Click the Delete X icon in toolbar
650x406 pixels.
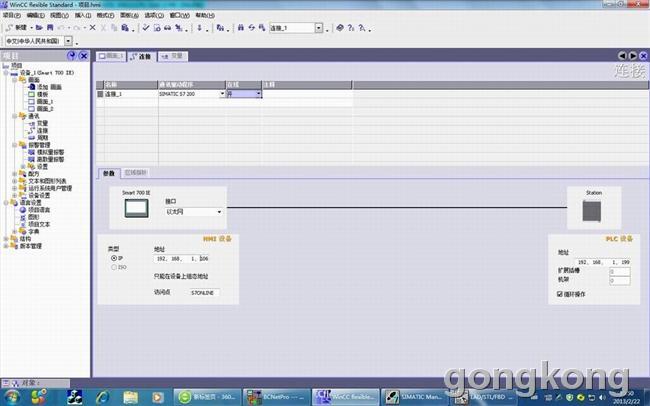(x=92, y=28)
